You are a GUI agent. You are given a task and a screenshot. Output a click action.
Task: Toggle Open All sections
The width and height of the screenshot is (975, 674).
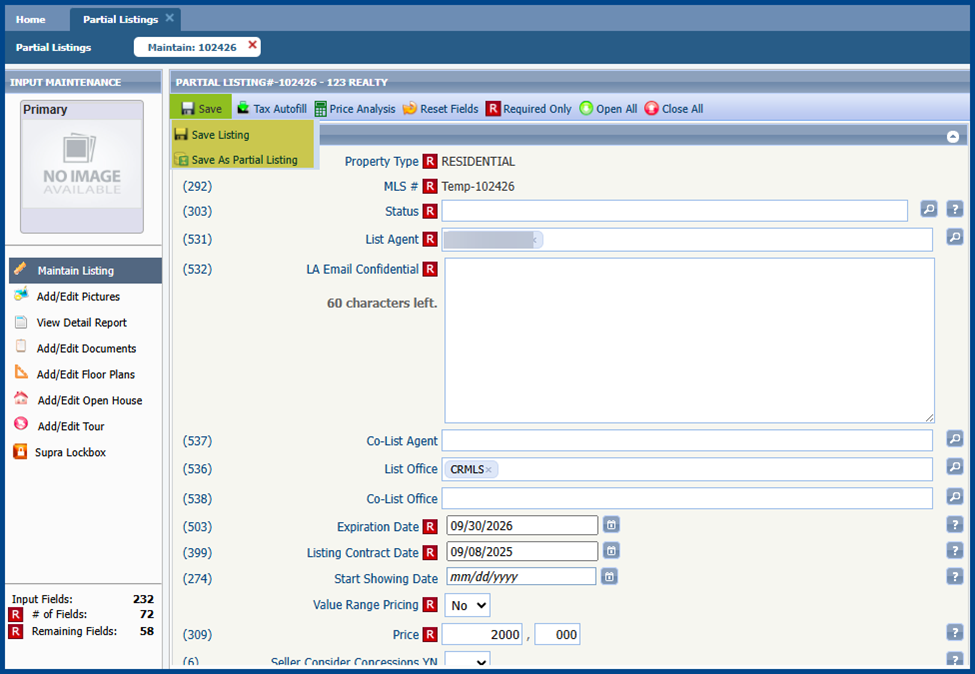coord(586,109)
